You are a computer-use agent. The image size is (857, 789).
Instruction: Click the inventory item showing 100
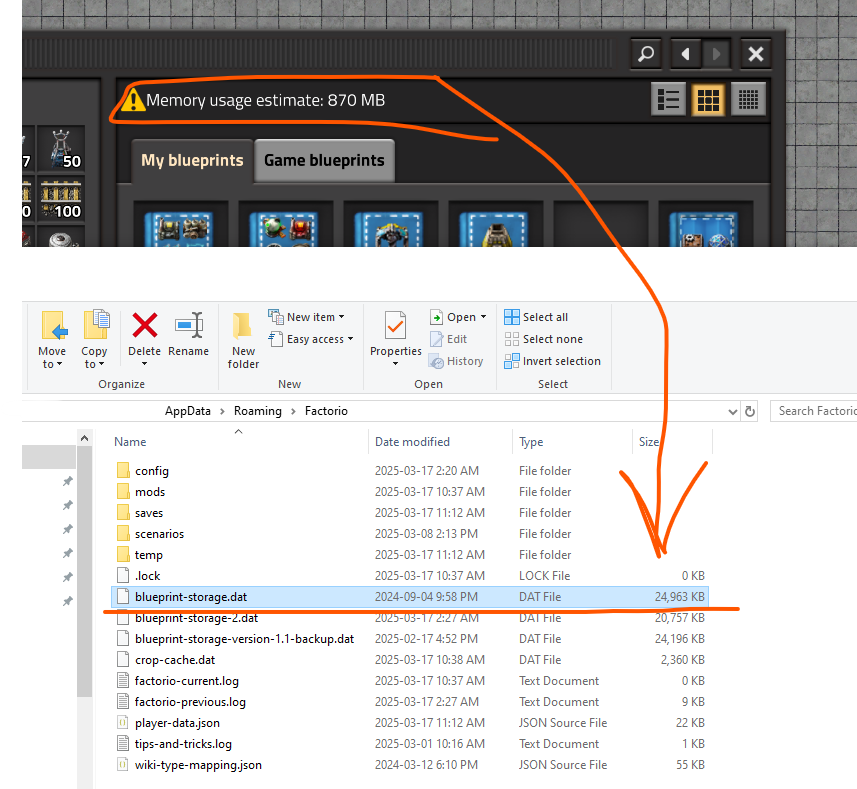click(x=61, y=198)
